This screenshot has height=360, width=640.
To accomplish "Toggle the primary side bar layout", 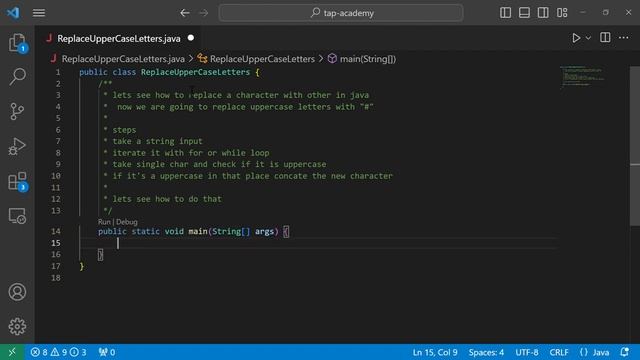I will pos(505,13).
